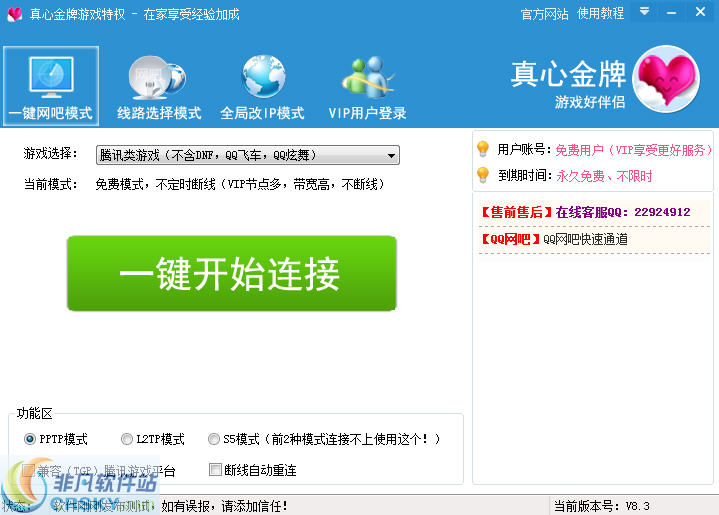Screen dimensions: 719x515
Task: Click 当前版本号 V8.3 status text
Action: coord(601,506)
